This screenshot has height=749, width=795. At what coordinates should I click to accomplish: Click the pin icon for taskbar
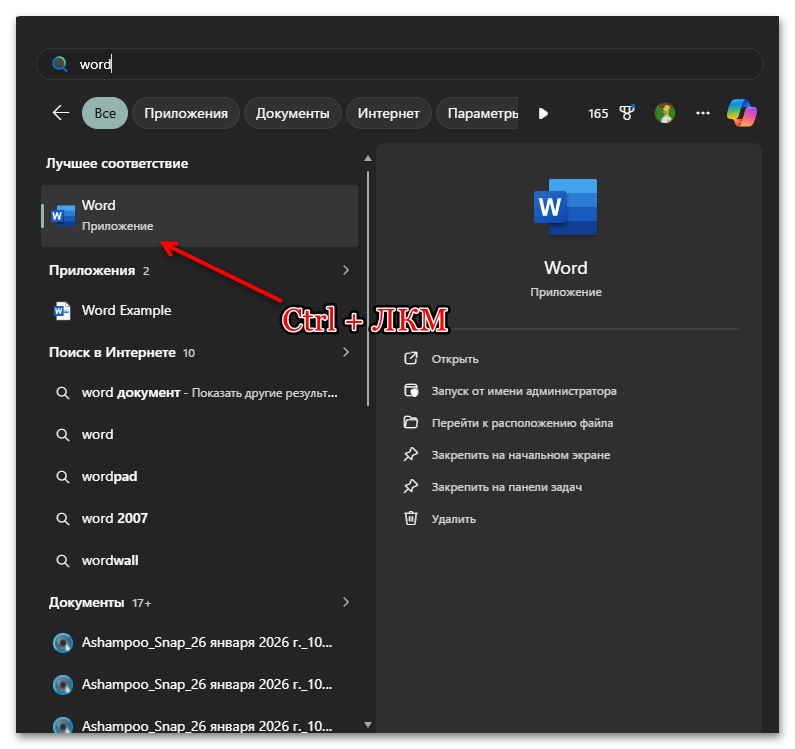pos(411,486)
